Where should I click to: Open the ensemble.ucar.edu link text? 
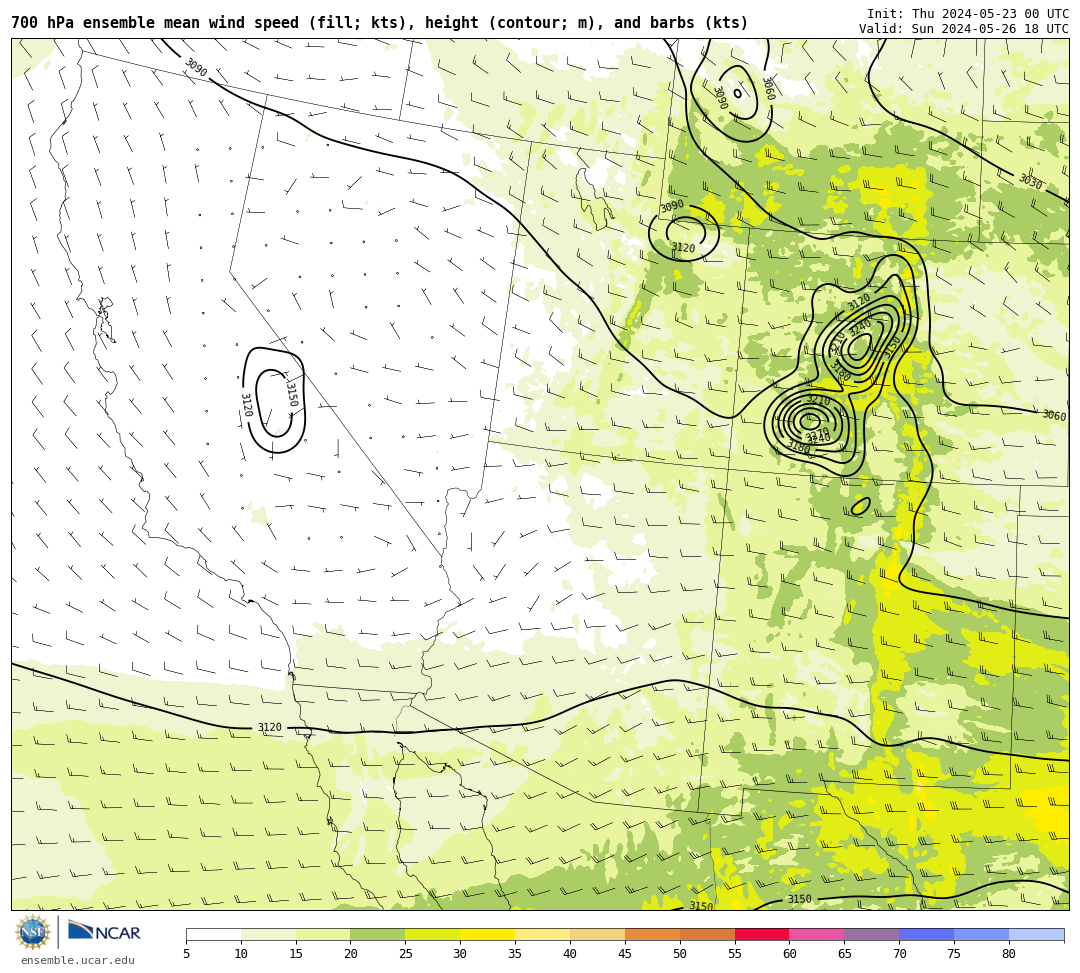click(78, 960)
